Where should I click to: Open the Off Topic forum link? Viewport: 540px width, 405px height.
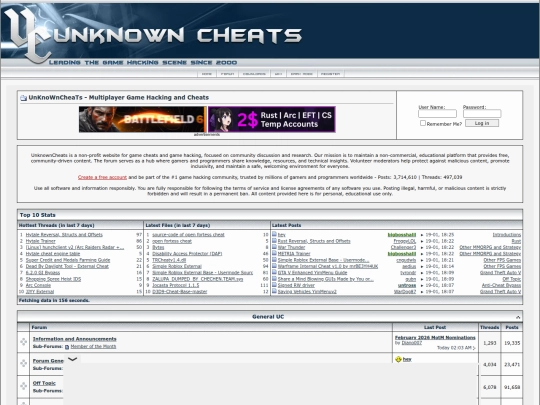pyautogui.click(x=44, y=383)
